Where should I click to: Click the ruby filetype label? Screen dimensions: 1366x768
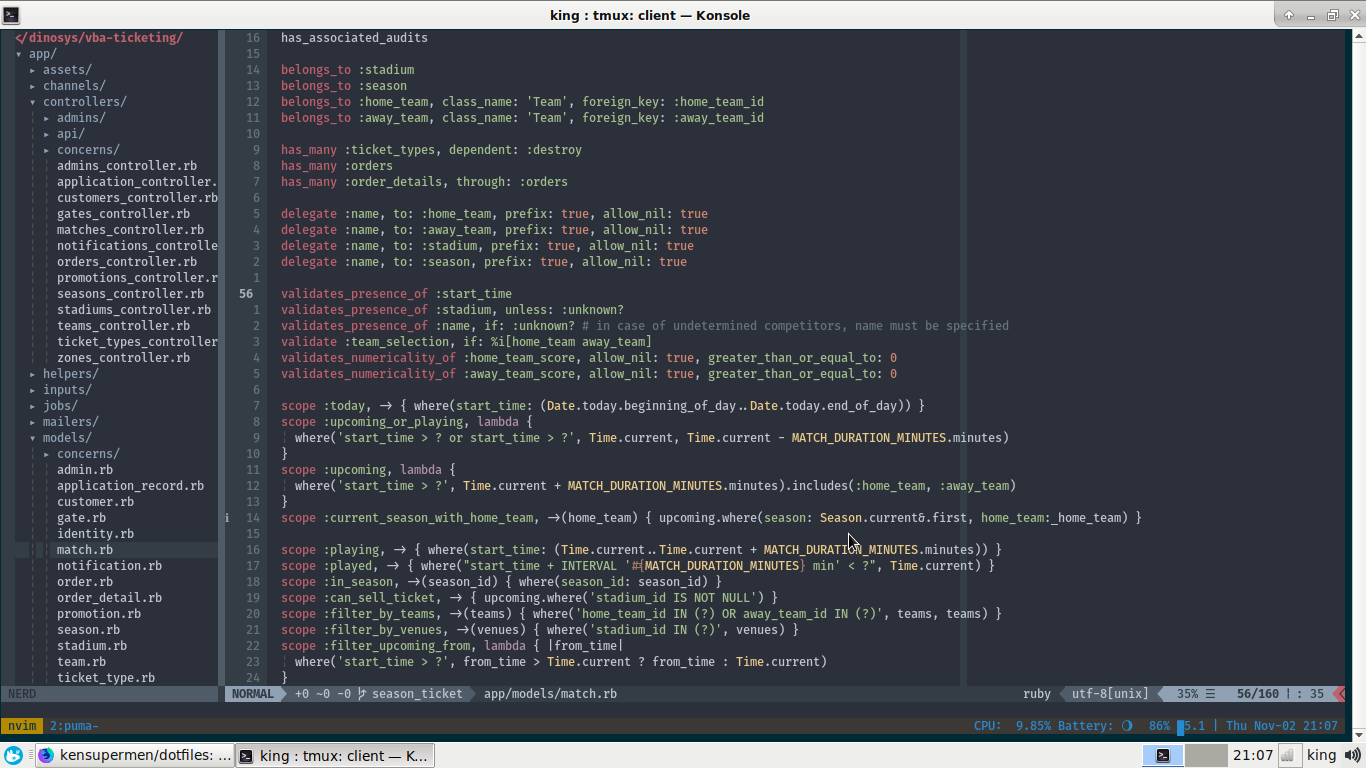click(x=1037, y=693)
